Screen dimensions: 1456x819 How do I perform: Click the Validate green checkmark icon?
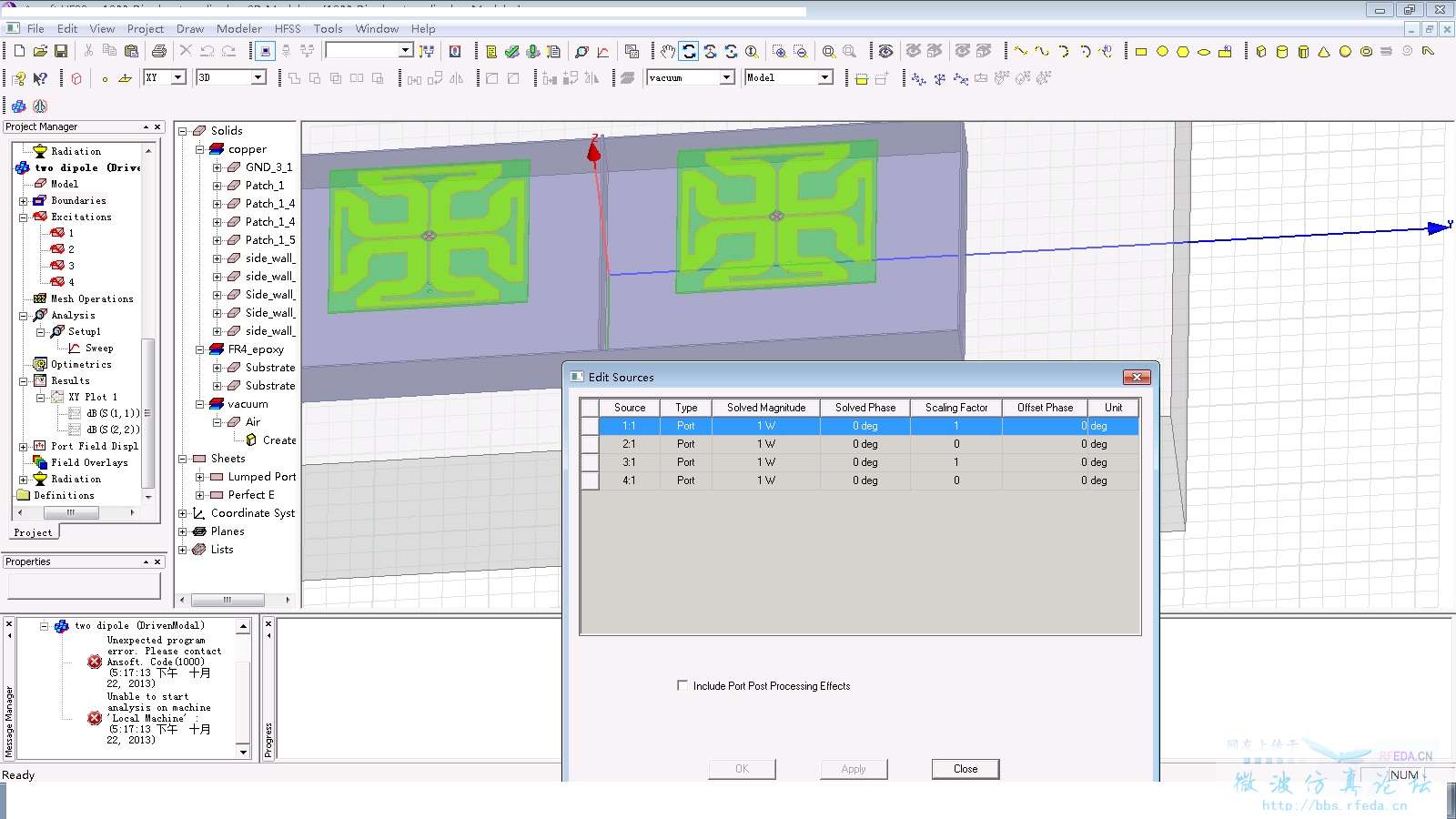[512, 51]
